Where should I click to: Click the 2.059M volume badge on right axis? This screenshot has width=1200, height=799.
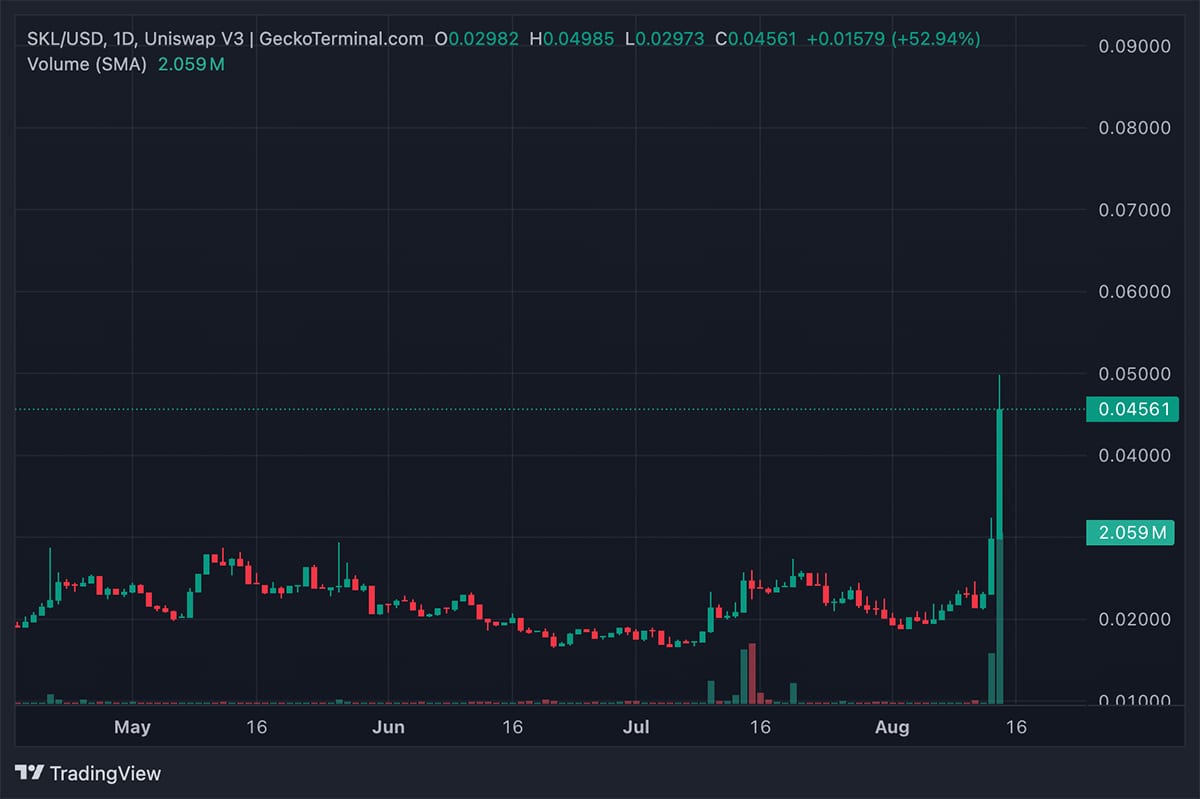[1131, 533]
